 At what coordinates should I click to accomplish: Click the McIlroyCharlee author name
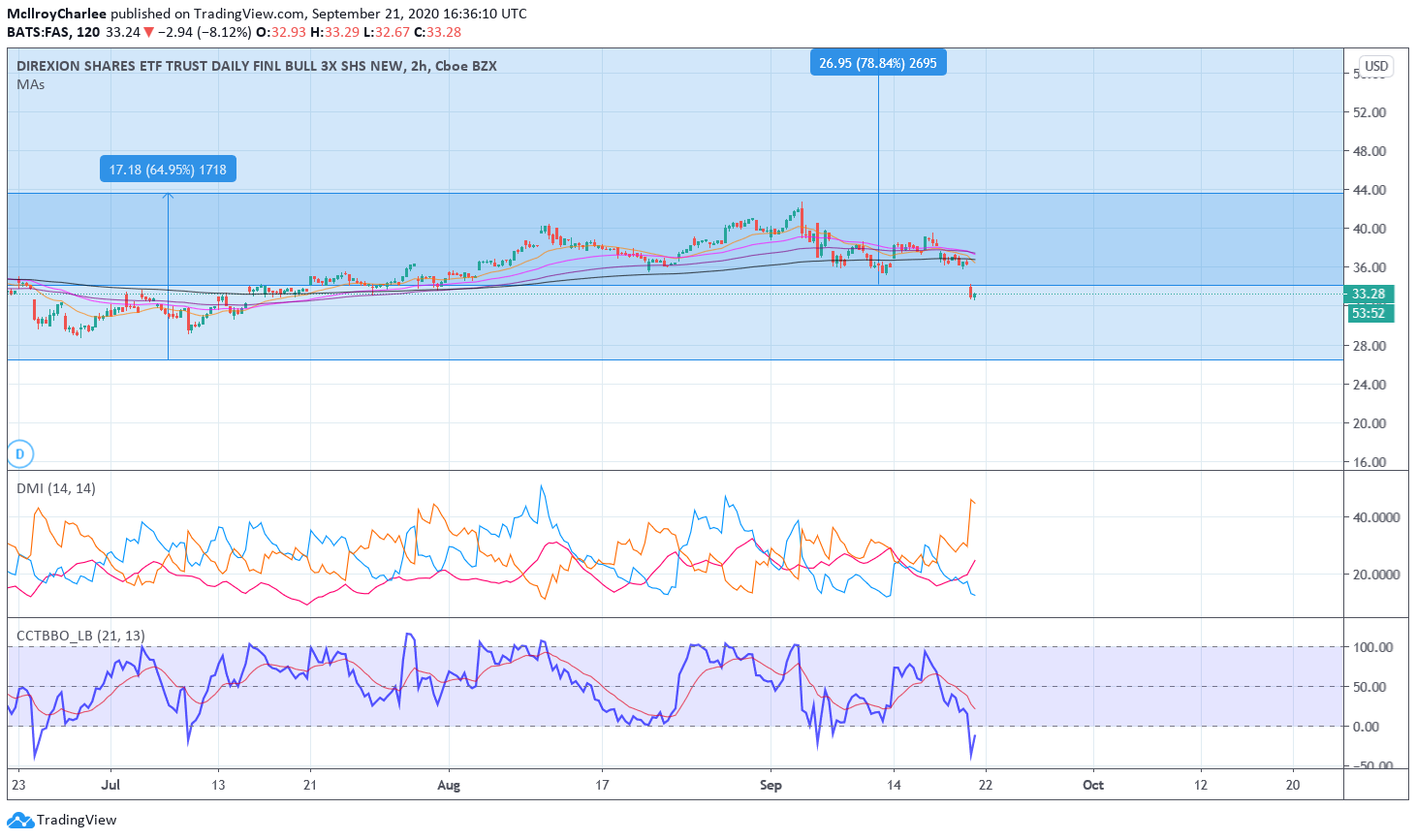[56, 14]
